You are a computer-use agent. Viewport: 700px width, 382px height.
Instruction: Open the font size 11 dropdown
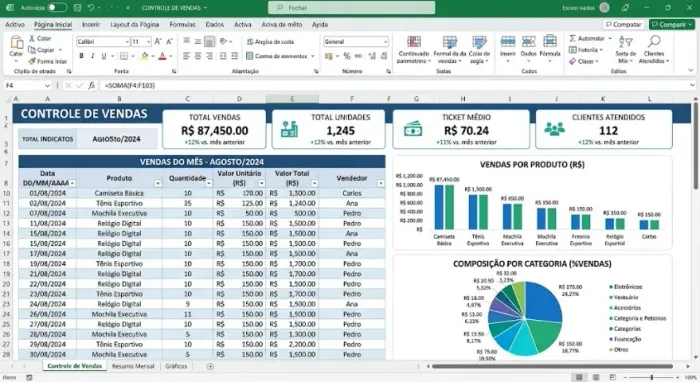pyautogui.click(x=148, y=42)
